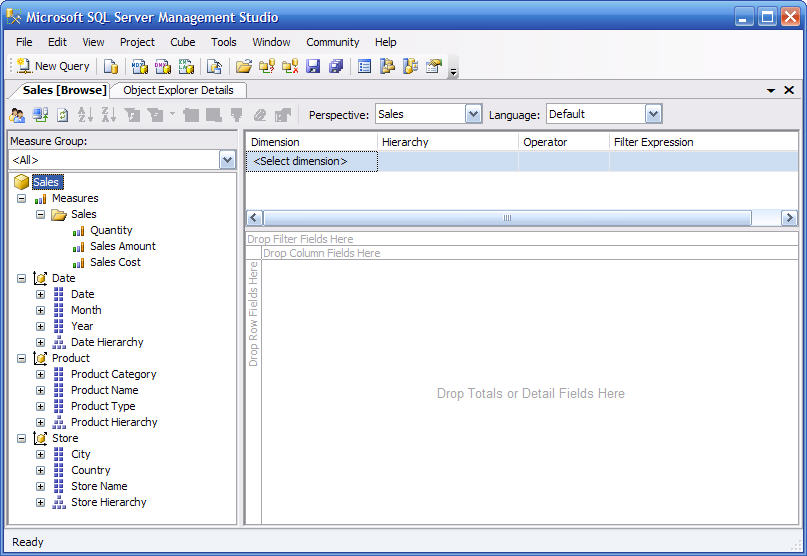Open a new Database Engine Query
The width and height of the screenshot is (807, 556).
tap(111, 66)
